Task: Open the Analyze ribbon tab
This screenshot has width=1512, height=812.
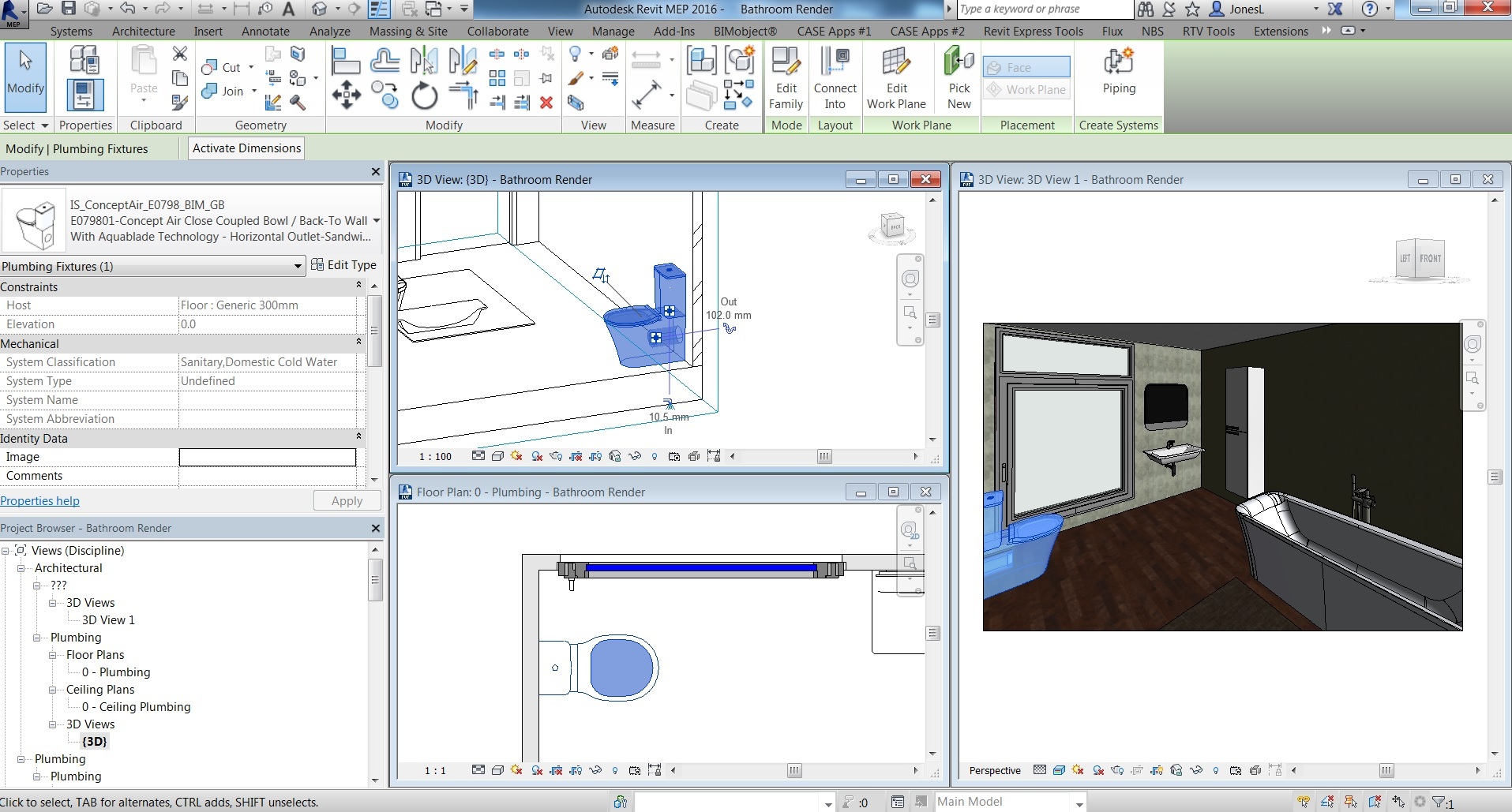Action: (x=329, y=32)
